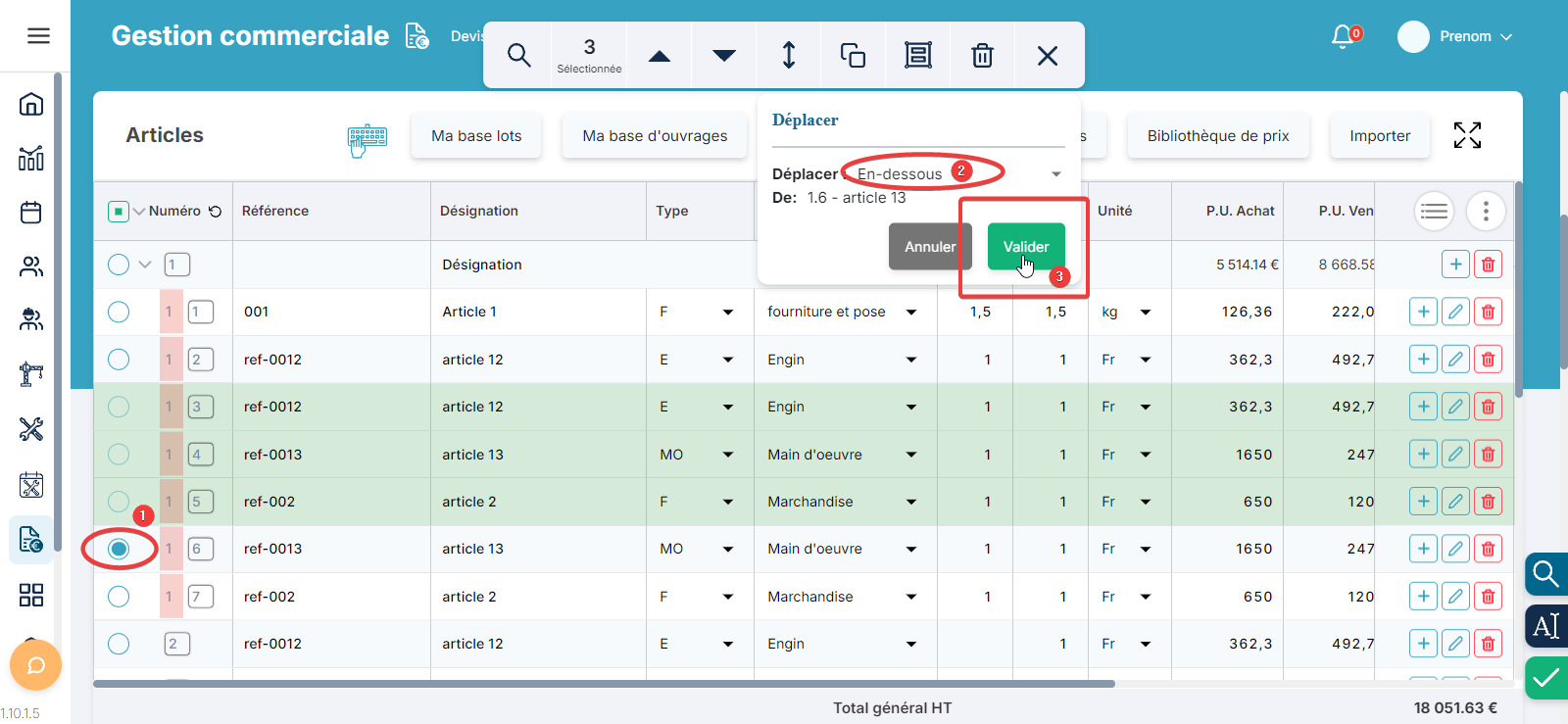Viewport: 1568px width, 724px height.
Task: Select the radio button for row 001
Action: (x=119, y=313)
